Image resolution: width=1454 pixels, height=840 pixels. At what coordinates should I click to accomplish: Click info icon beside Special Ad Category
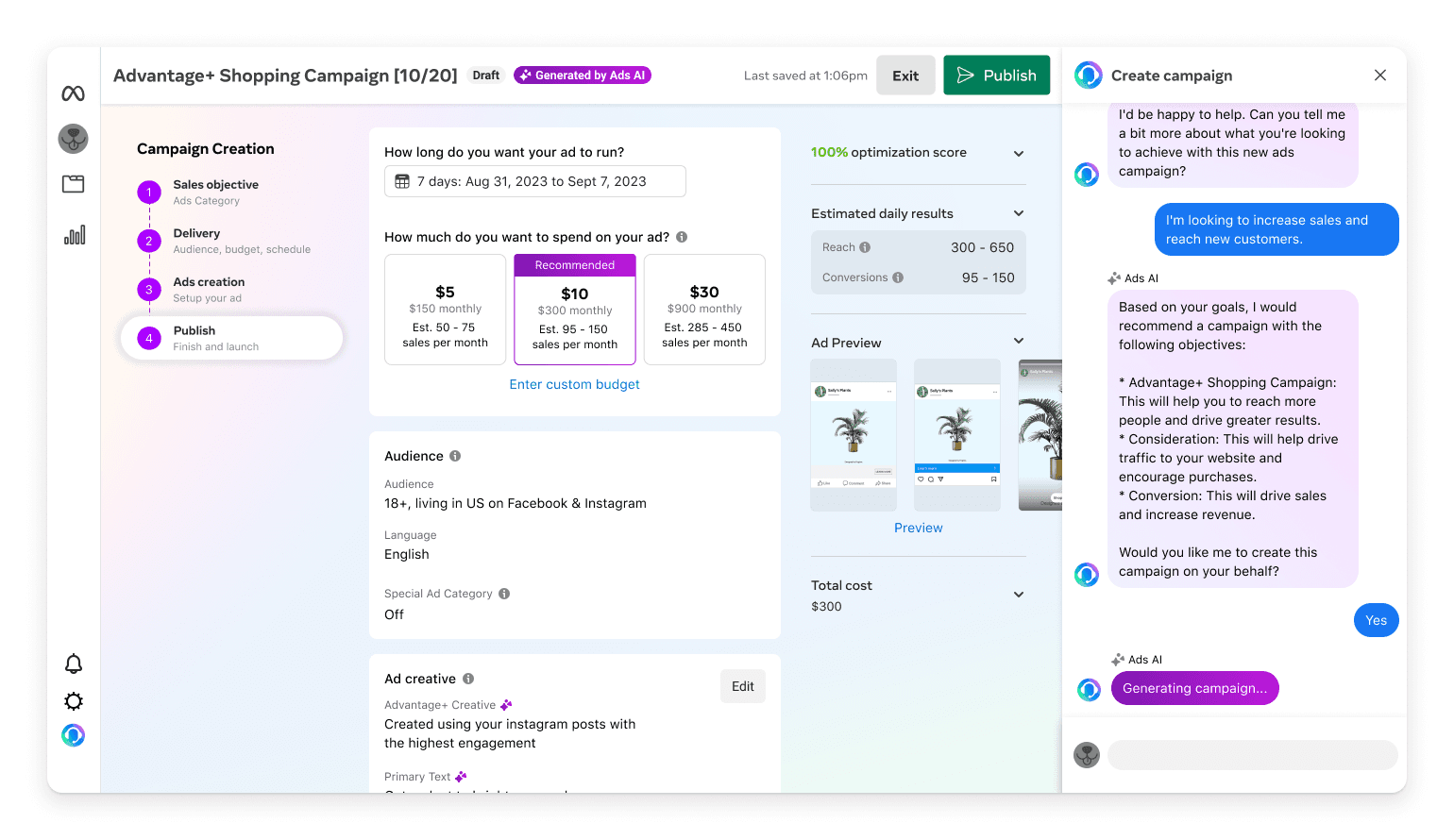tap(504, 594)
